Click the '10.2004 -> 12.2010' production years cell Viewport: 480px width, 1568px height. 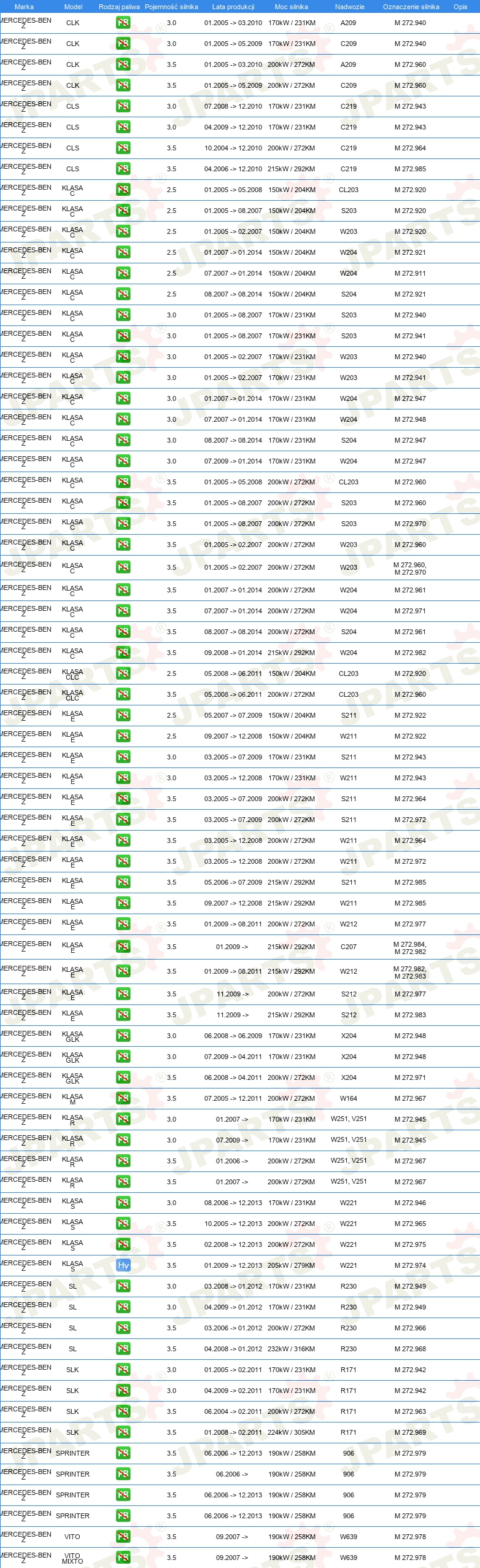(x=233, y=148)
